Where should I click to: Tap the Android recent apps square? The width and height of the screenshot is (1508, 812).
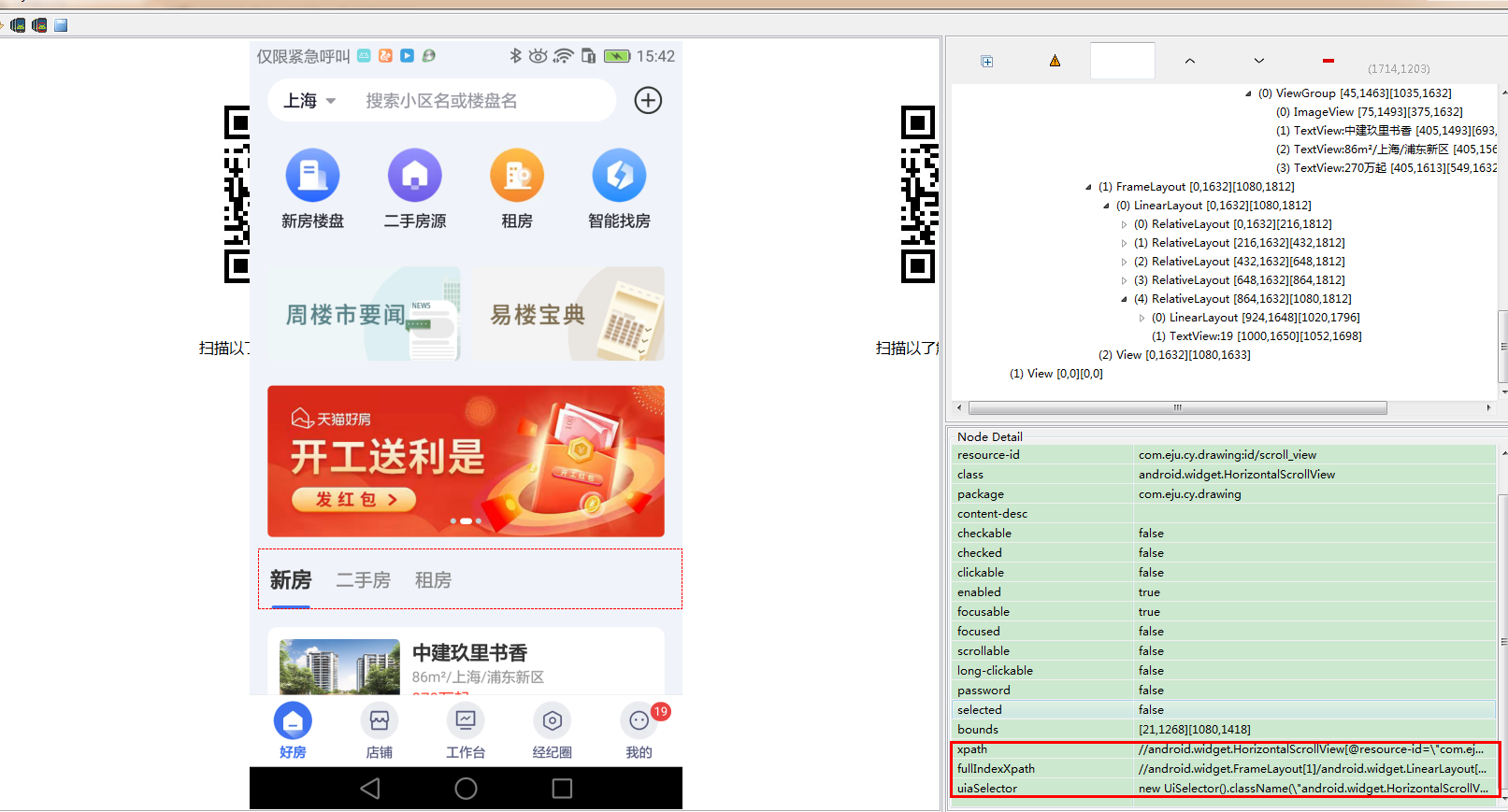pos(562,789)
